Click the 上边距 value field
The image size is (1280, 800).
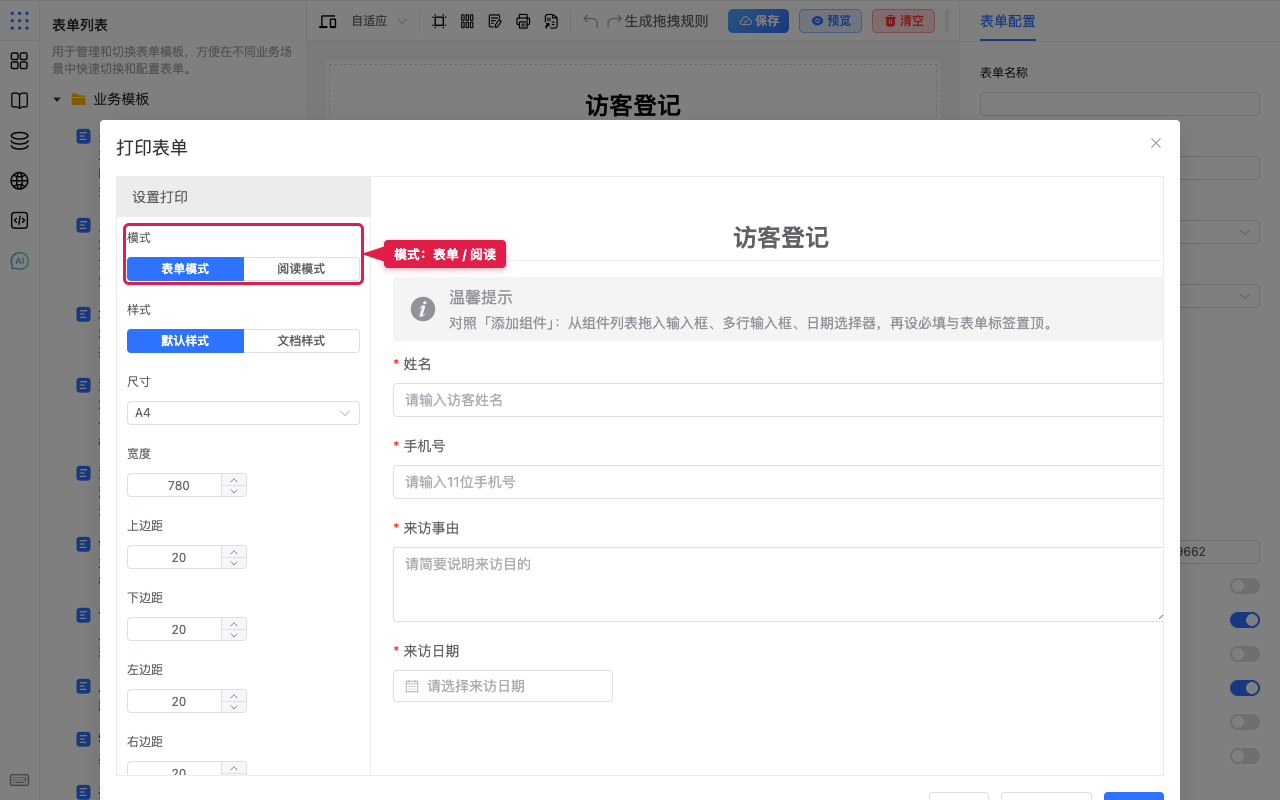tap(174, 557)
